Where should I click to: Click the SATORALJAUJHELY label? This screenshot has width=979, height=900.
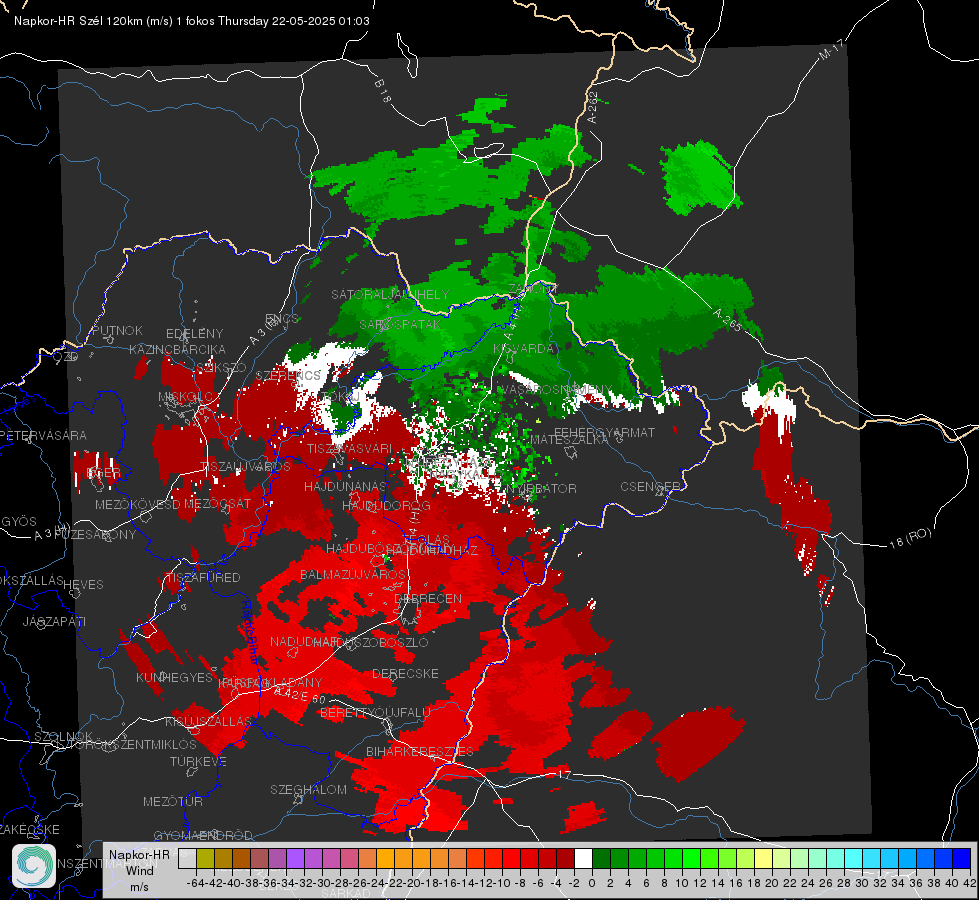click(x=390, y=294)
